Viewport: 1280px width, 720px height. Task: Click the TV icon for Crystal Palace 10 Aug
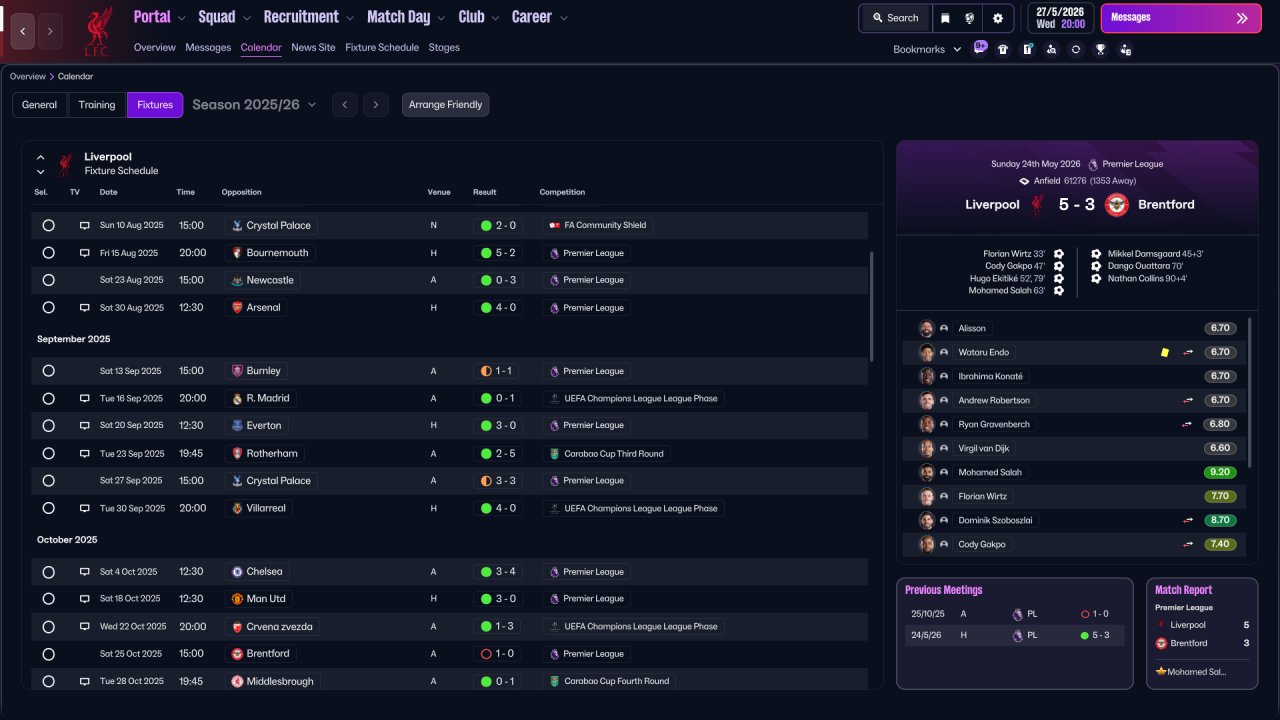point(85,226)
